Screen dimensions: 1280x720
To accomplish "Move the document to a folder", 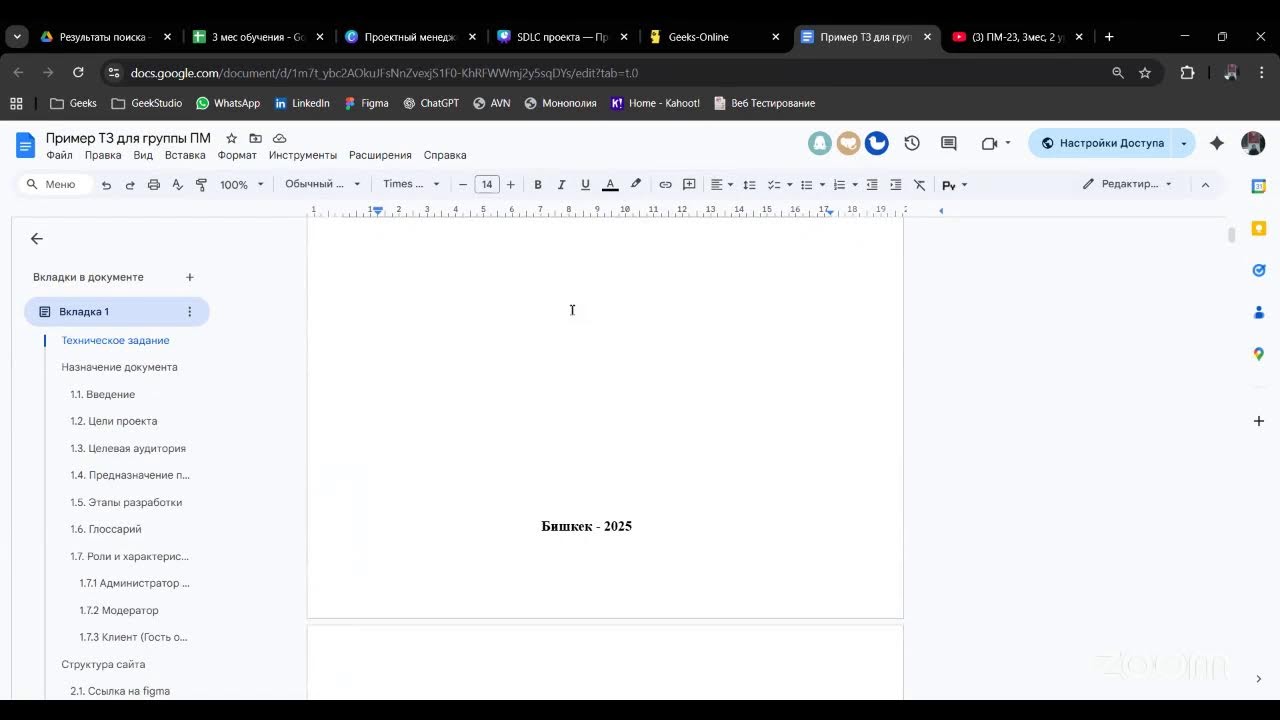I will coord(256,138).
